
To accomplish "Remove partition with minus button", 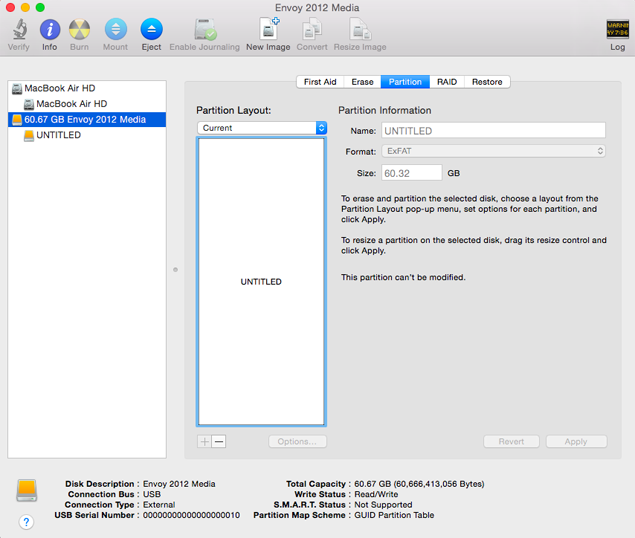I will (219, 442).
